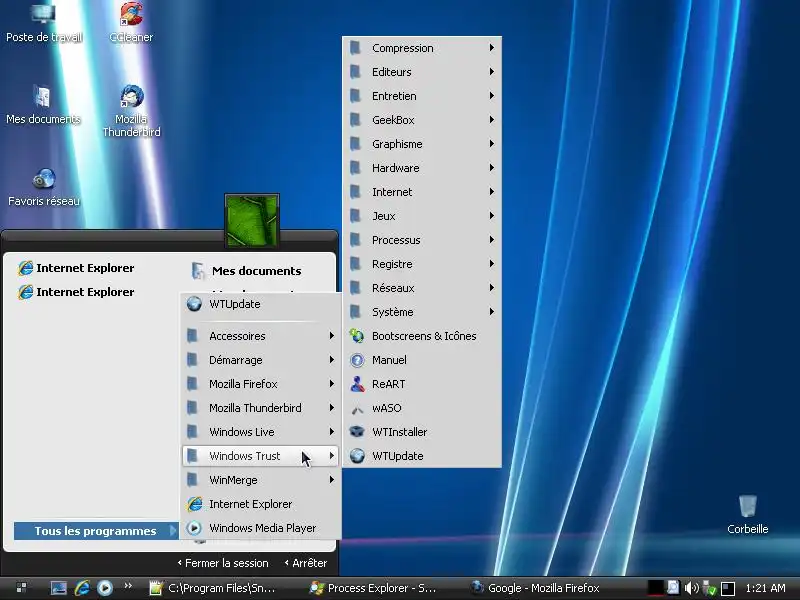This screenshot has width=800, height=600.
Task: Open the Poste de travail desktop icon
Action: (43, 23)
